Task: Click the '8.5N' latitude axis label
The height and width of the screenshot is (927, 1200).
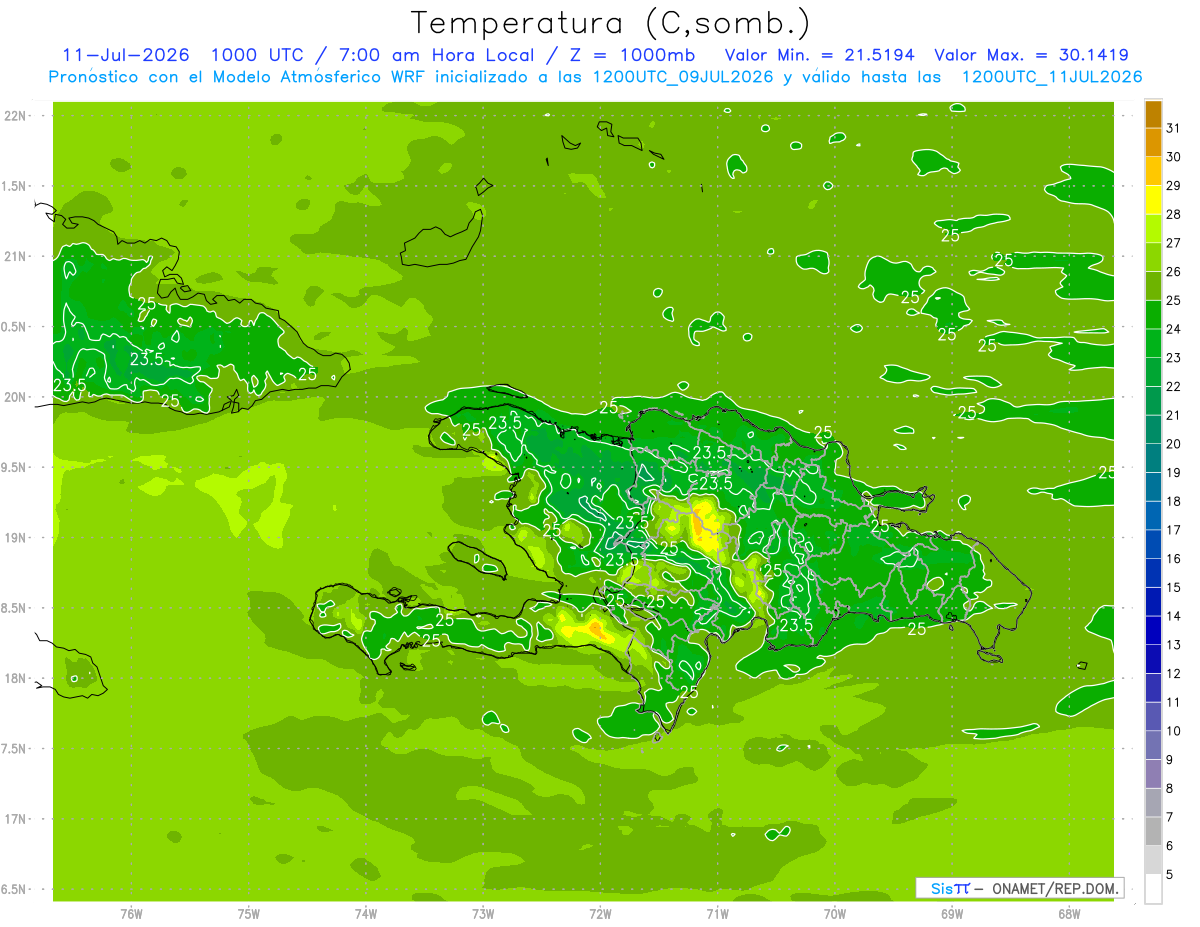Action: tap(15, 609)
